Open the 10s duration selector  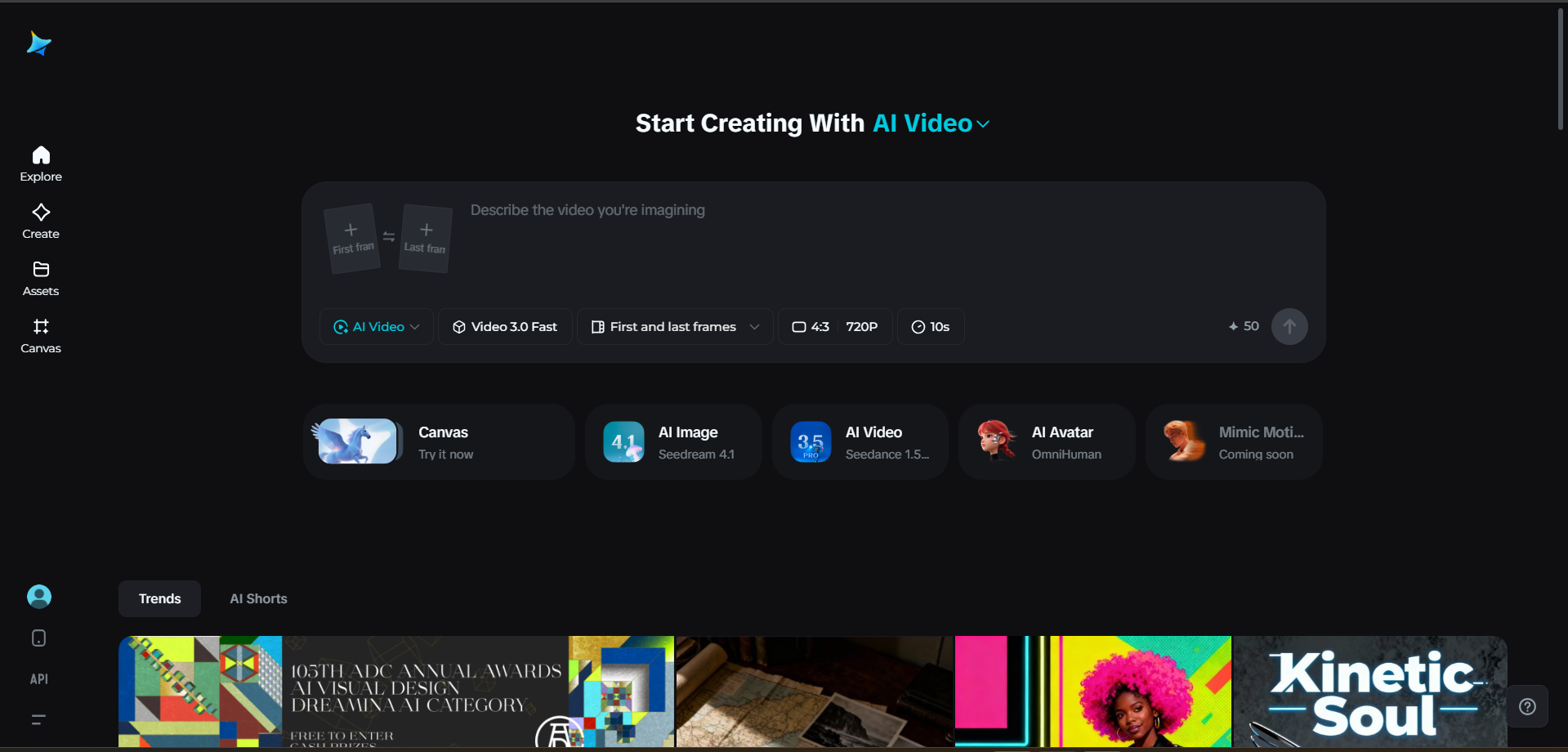tap(931, 327)
